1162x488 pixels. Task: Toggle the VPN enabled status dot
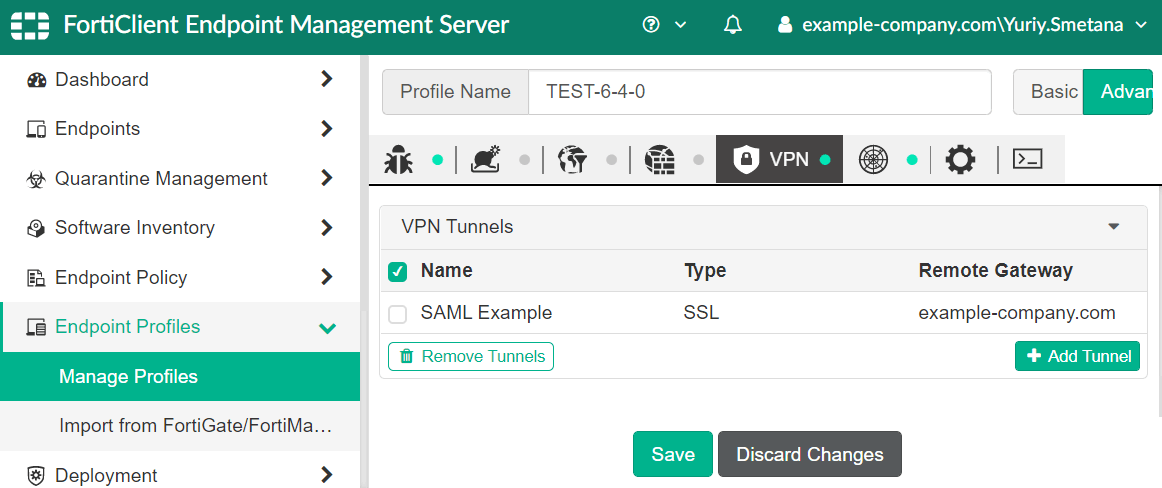825,160
